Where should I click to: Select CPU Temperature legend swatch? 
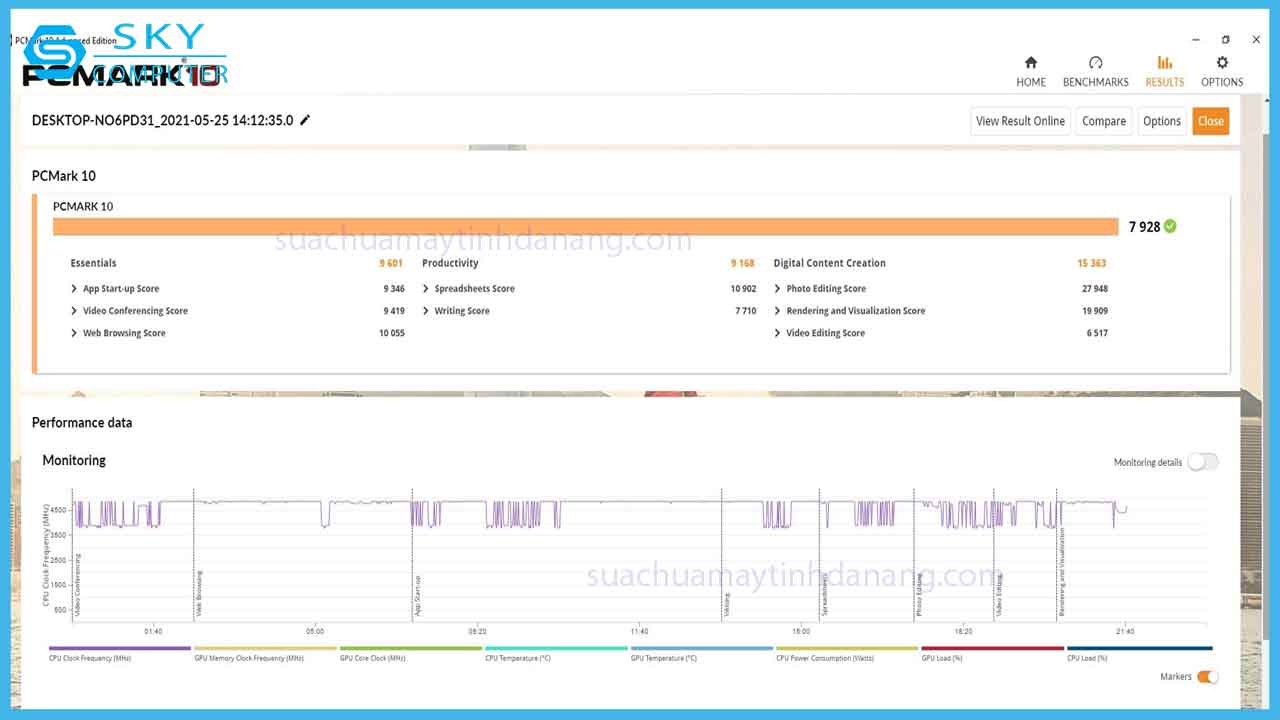(556, 648)
